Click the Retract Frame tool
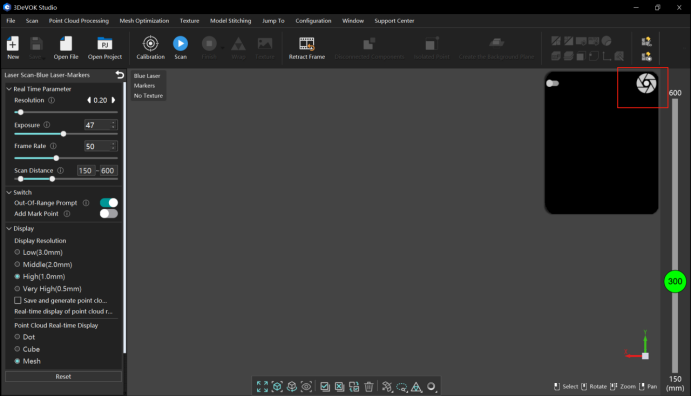 307,48
